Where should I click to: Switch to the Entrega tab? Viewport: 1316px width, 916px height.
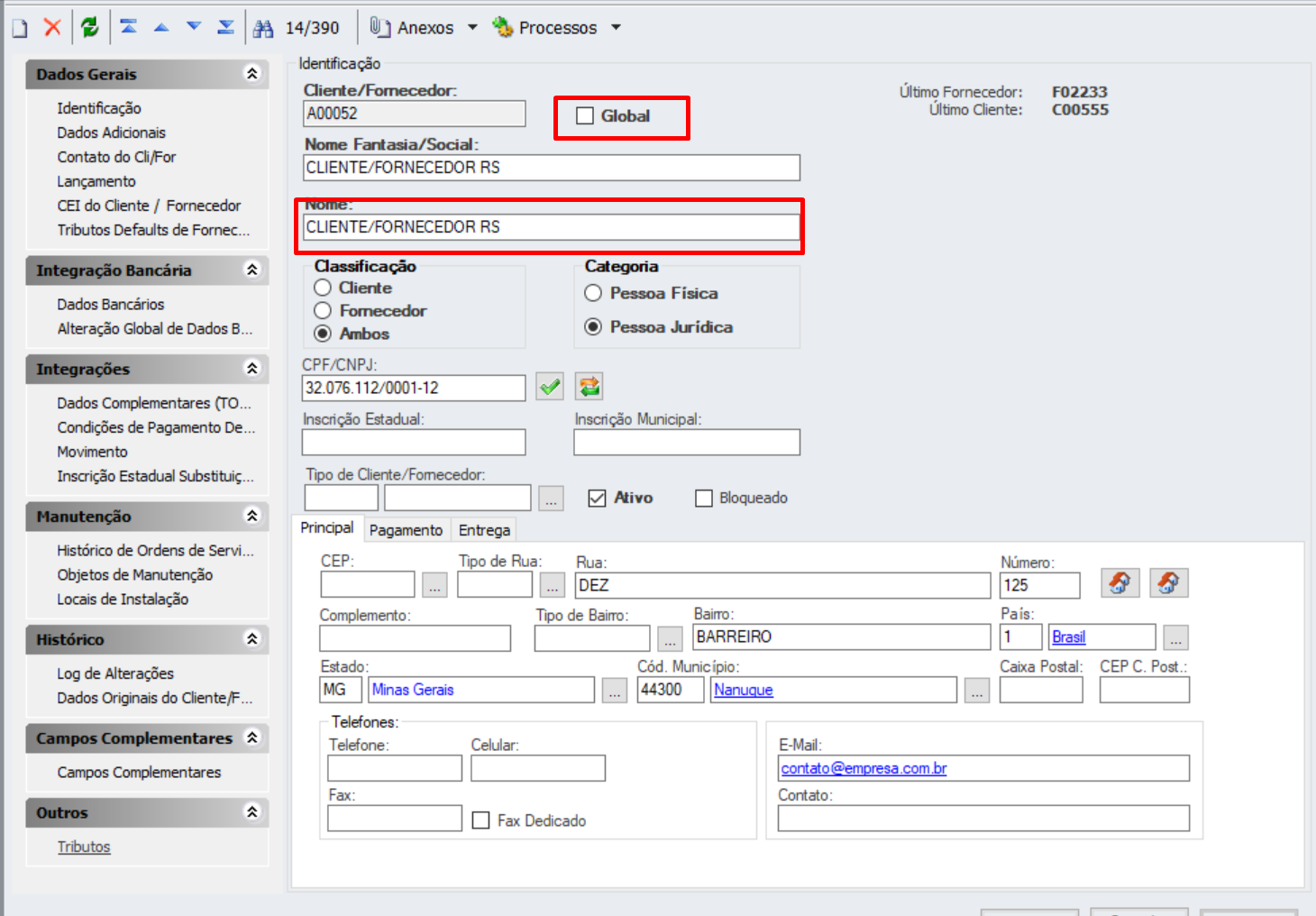click(x=484, y=530)
